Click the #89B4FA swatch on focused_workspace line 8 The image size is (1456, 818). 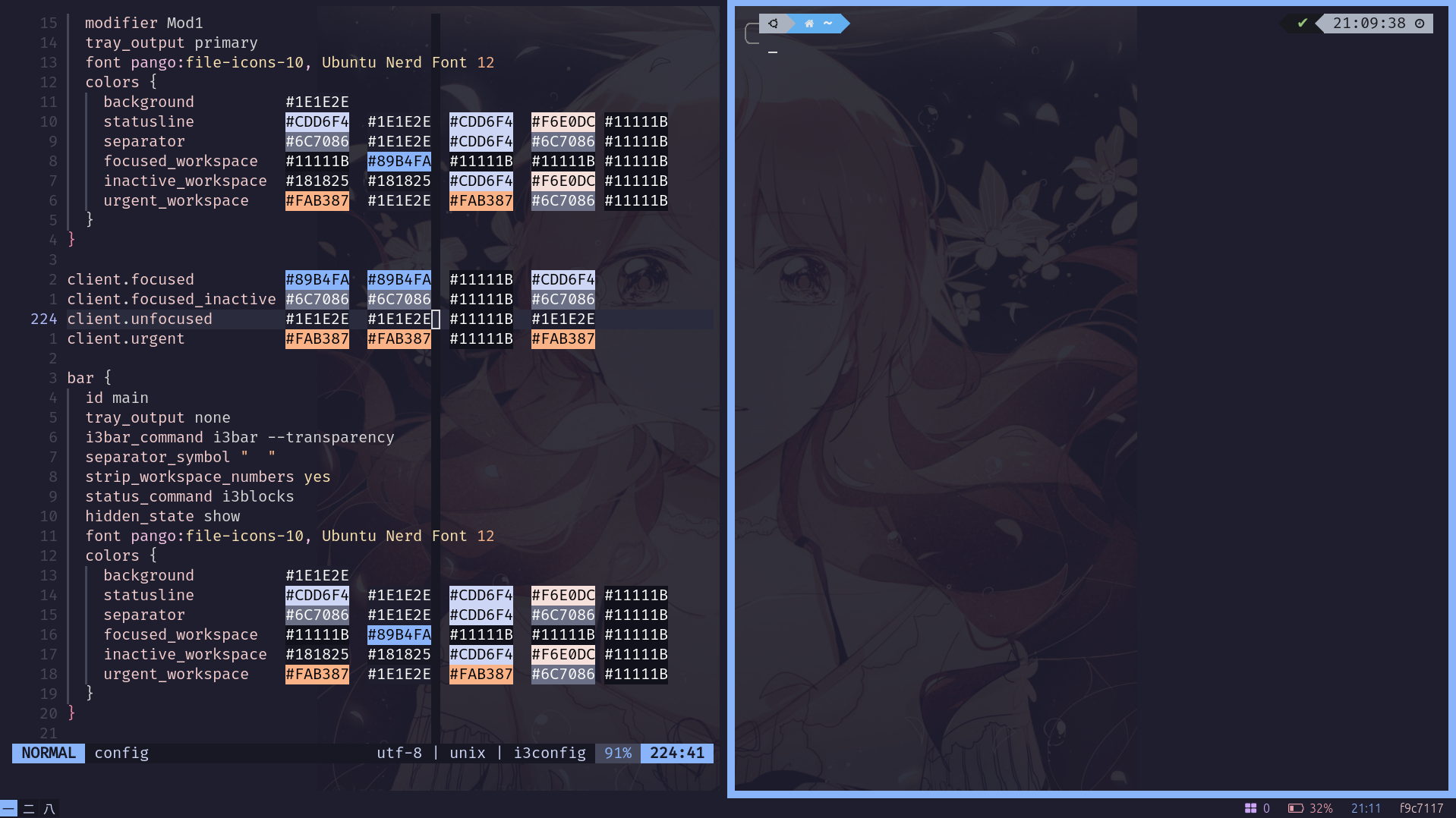(399, 161)
